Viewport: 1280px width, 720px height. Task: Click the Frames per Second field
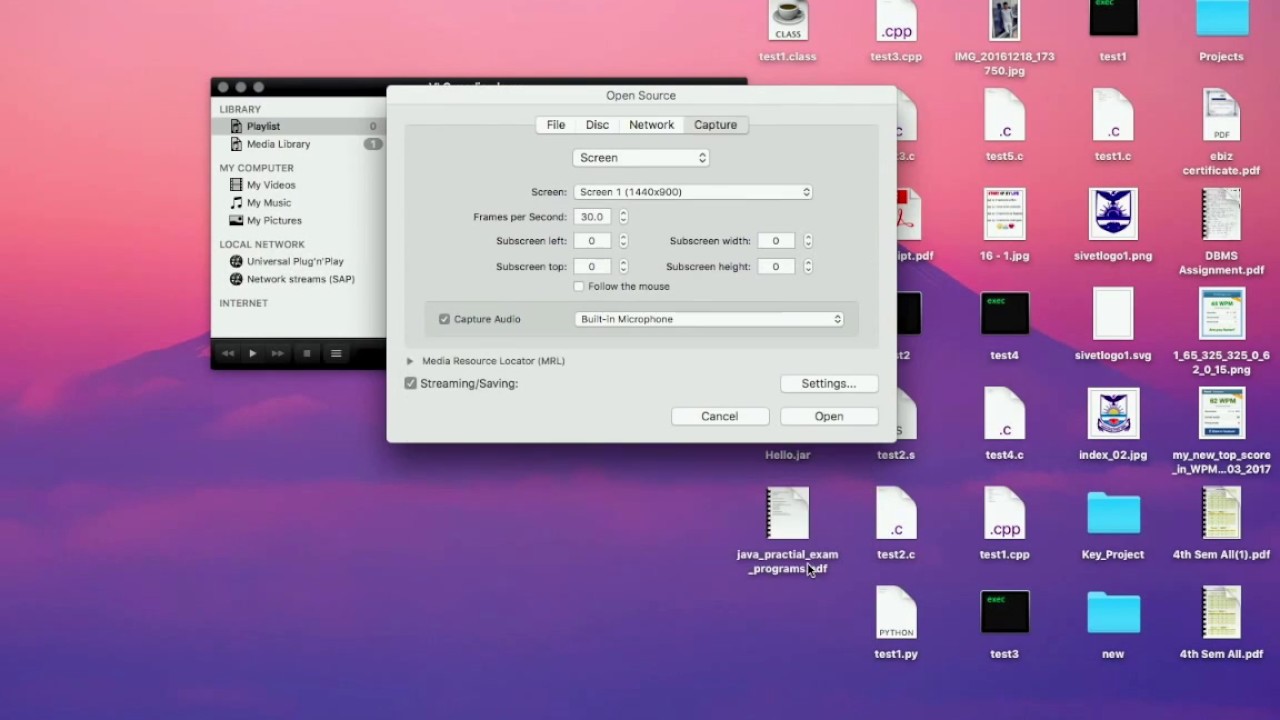tap(592, 217)
